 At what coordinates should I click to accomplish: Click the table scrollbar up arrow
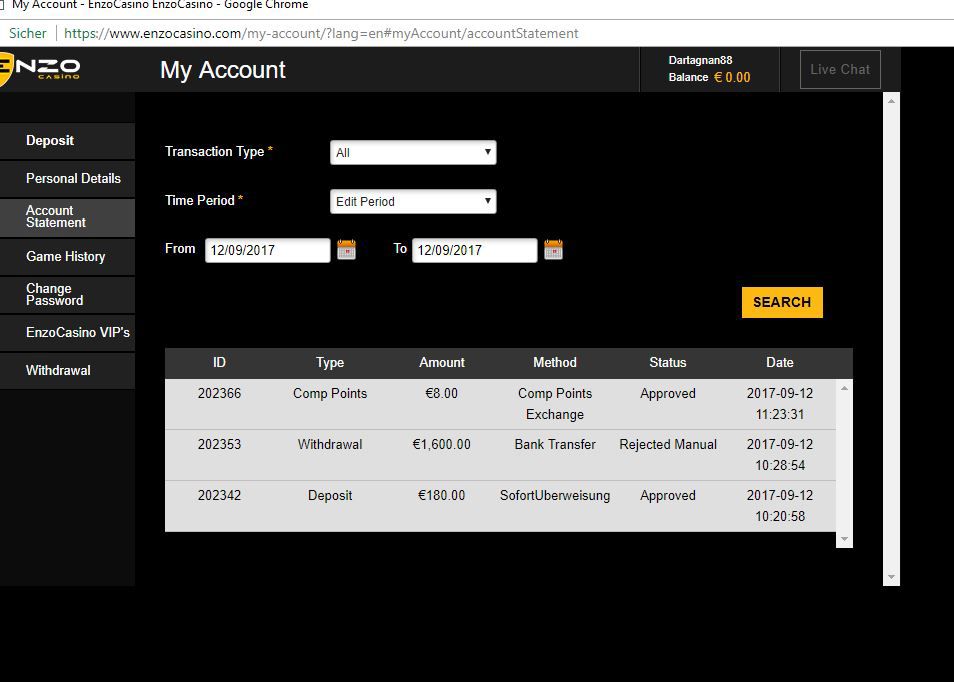(844, 388)
